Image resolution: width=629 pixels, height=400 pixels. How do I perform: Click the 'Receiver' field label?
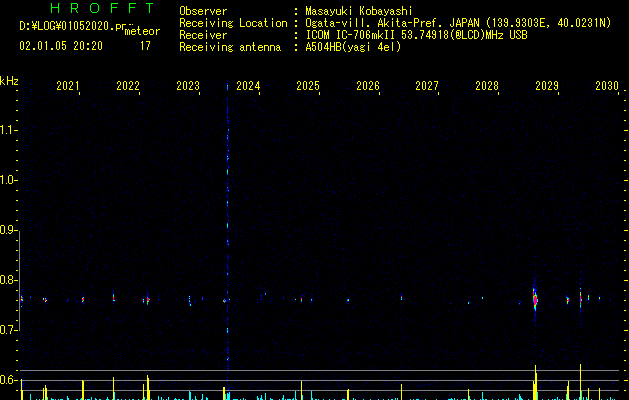[203, 35]
